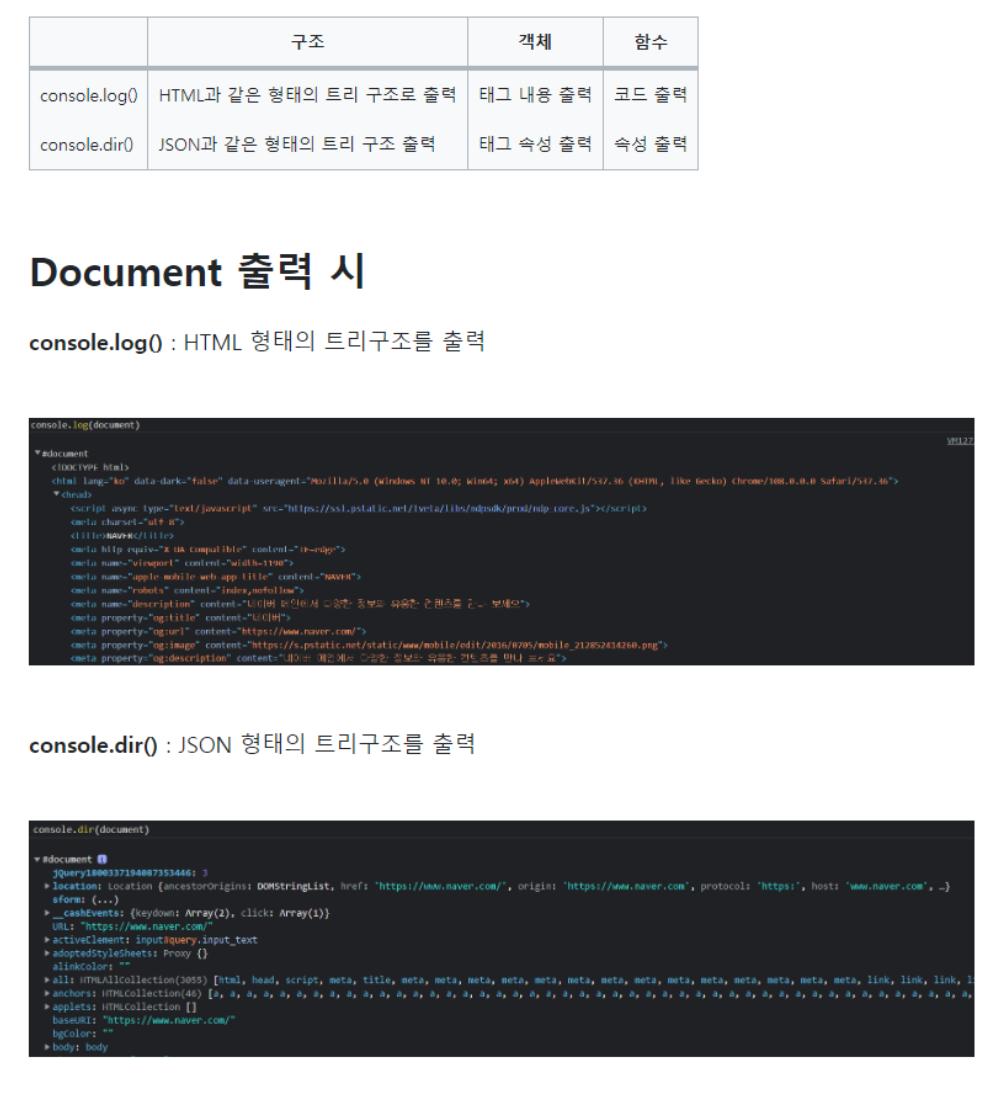Click the bgColor property row
The image size is (1002, 1103).
[82, 1033]
